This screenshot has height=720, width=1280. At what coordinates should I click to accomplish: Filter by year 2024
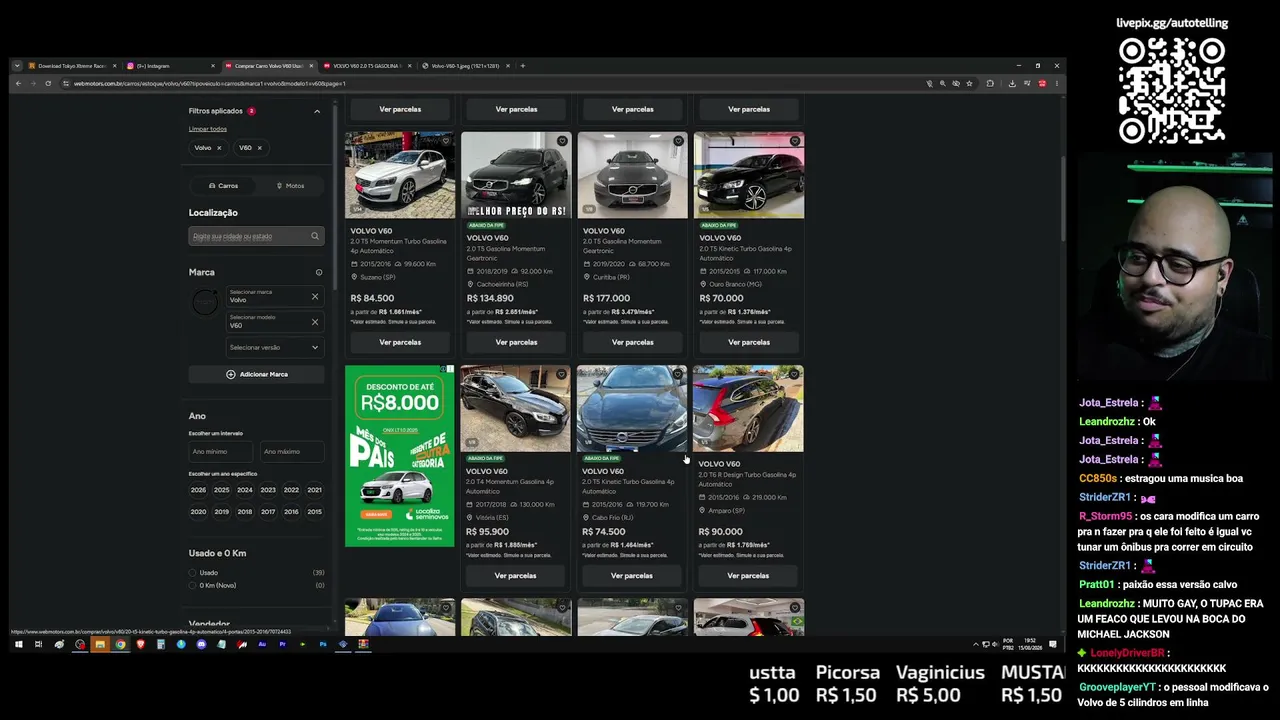coord(245,490)
